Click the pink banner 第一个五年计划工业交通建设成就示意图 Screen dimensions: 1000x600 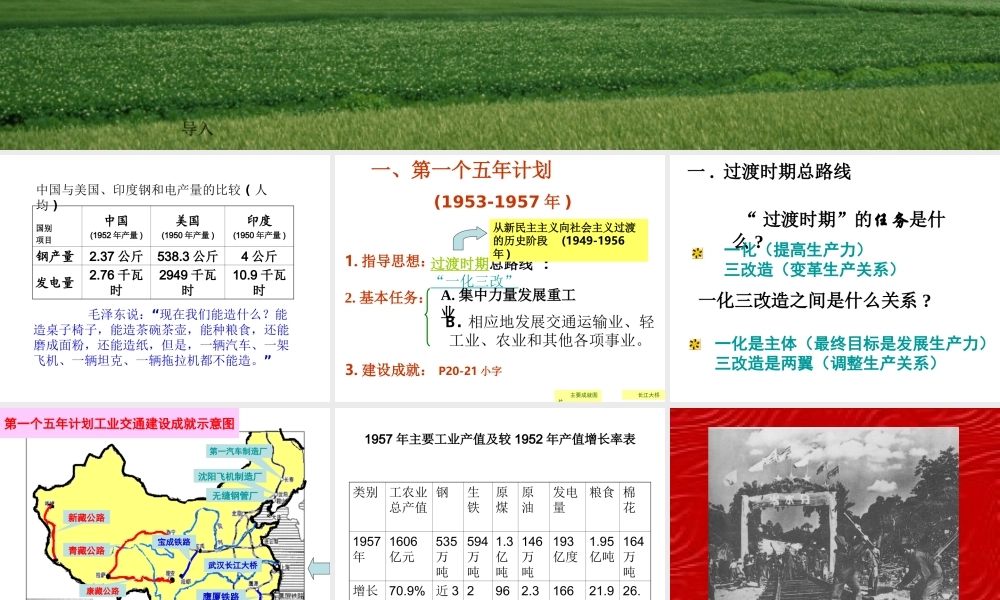click(x=120, y=423)
